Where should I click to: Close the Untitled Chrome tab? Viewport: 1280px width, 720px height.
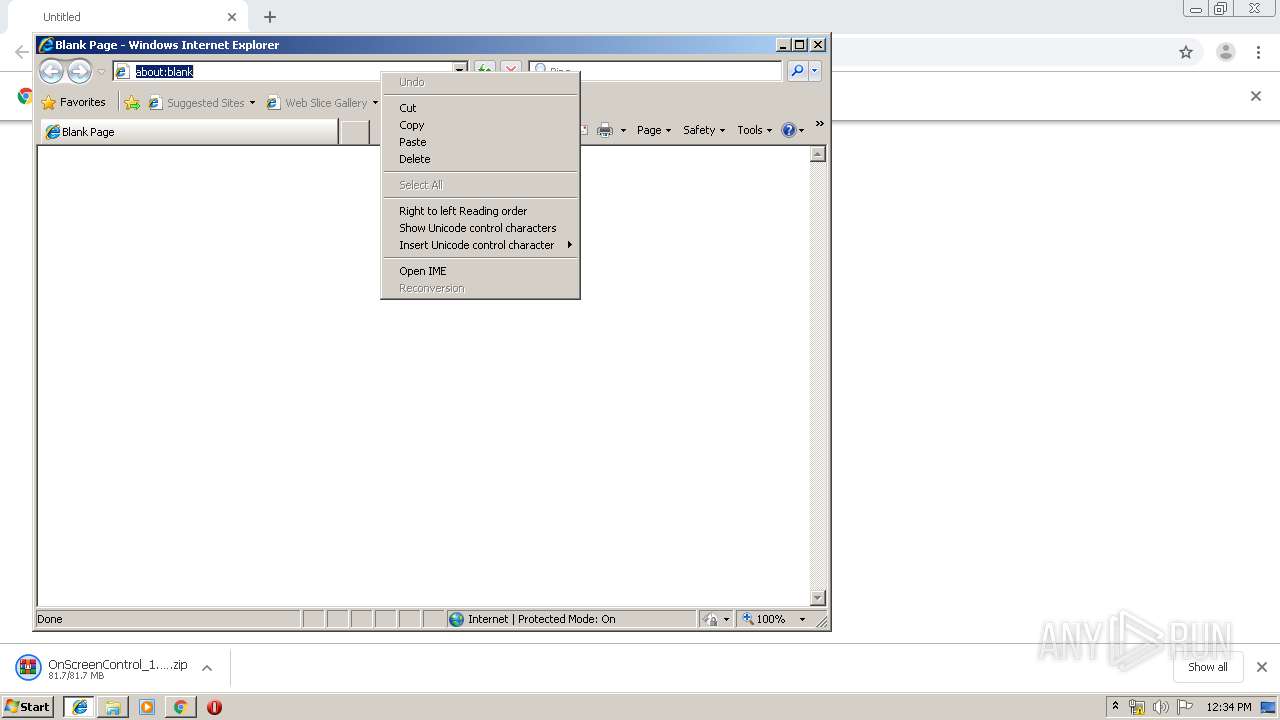point(232,17)
